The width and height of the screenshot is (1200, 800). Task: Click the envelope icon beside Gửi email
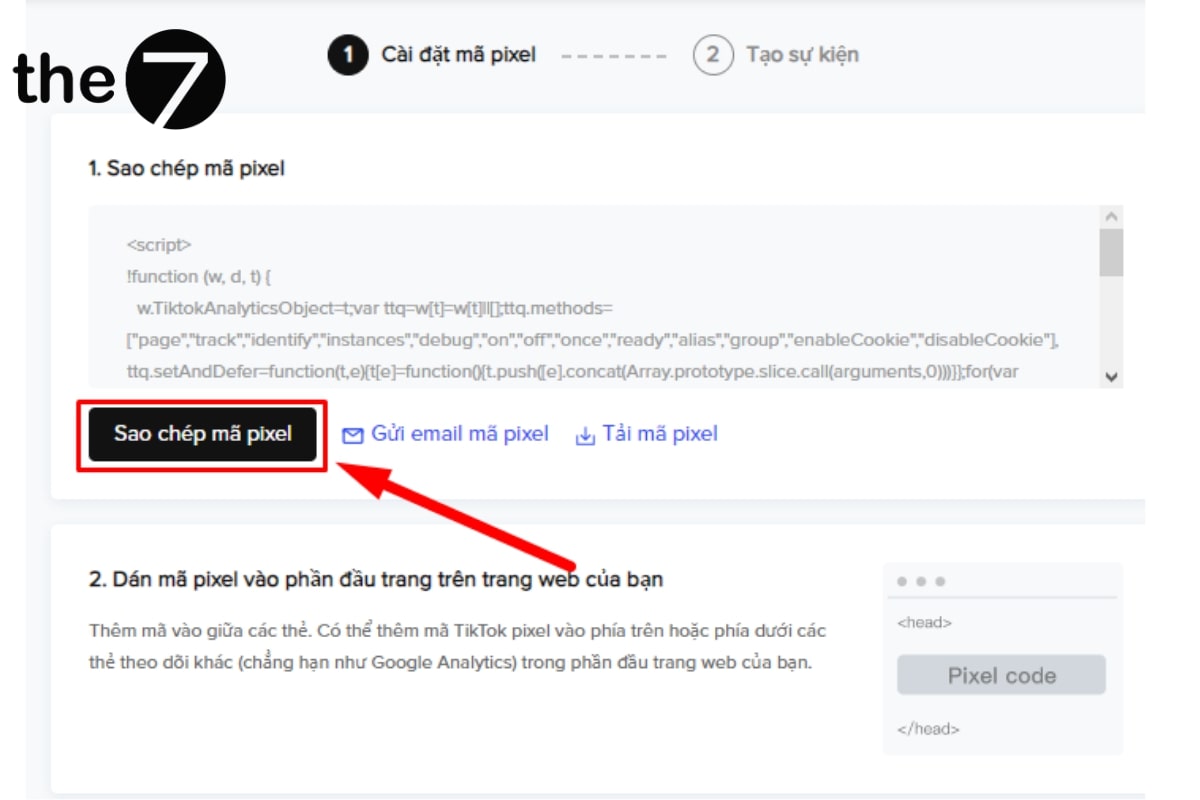(352, 435)
